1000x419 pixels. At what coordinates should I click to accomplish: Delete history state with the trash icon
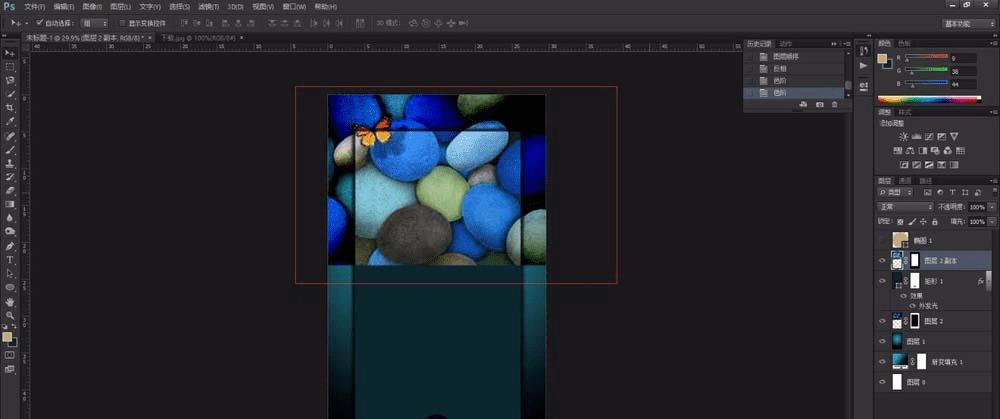coord(835,104)
